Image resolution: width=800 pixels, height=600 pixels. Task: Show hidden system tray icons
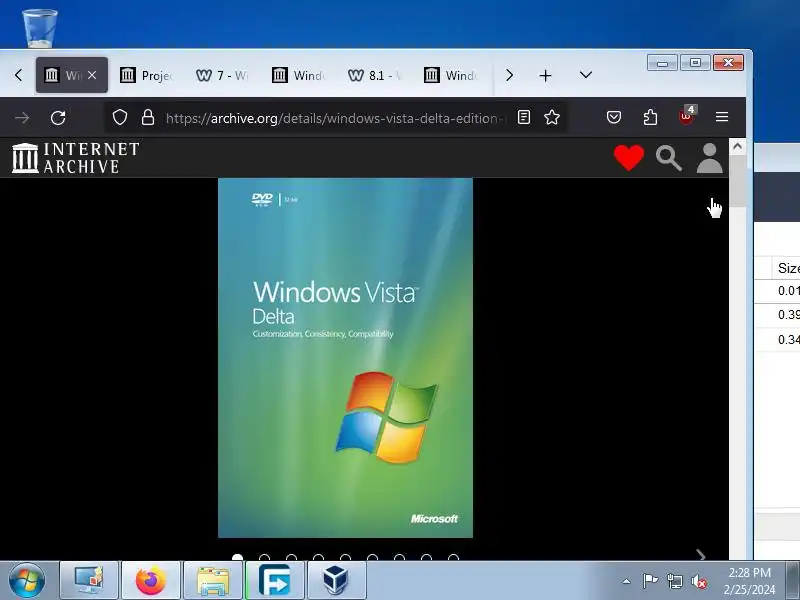pos(627,581)
